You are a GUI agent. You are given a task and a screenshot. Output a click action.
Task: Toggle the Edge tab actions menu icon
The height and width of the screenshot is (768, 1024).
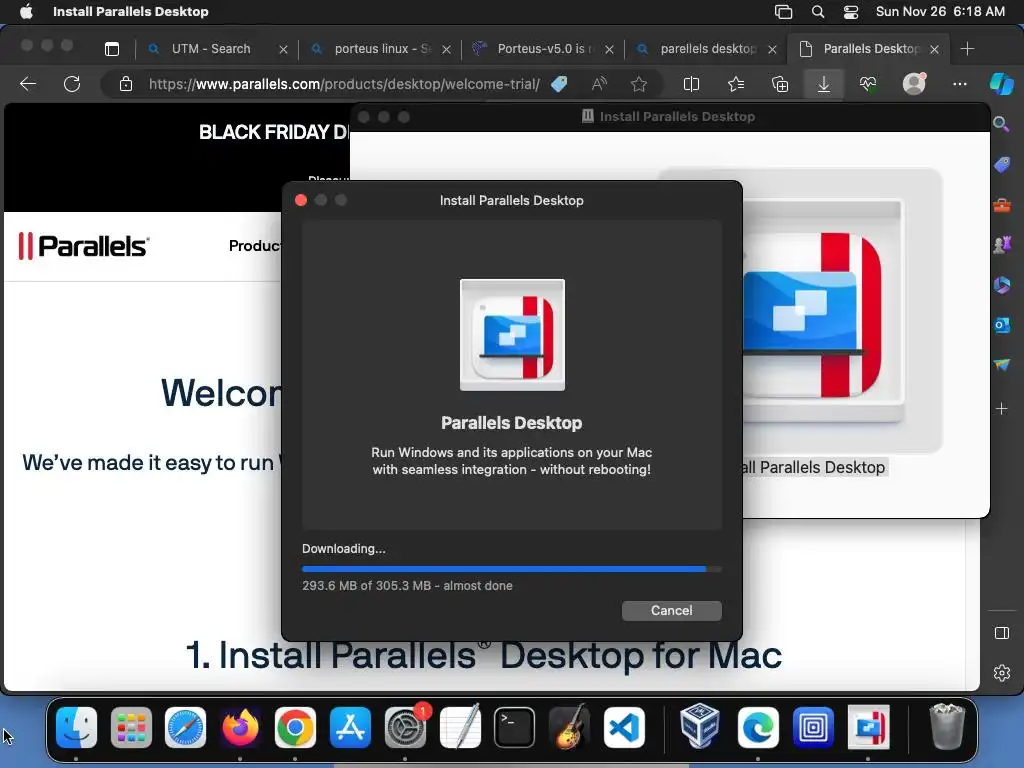point(112,49)
